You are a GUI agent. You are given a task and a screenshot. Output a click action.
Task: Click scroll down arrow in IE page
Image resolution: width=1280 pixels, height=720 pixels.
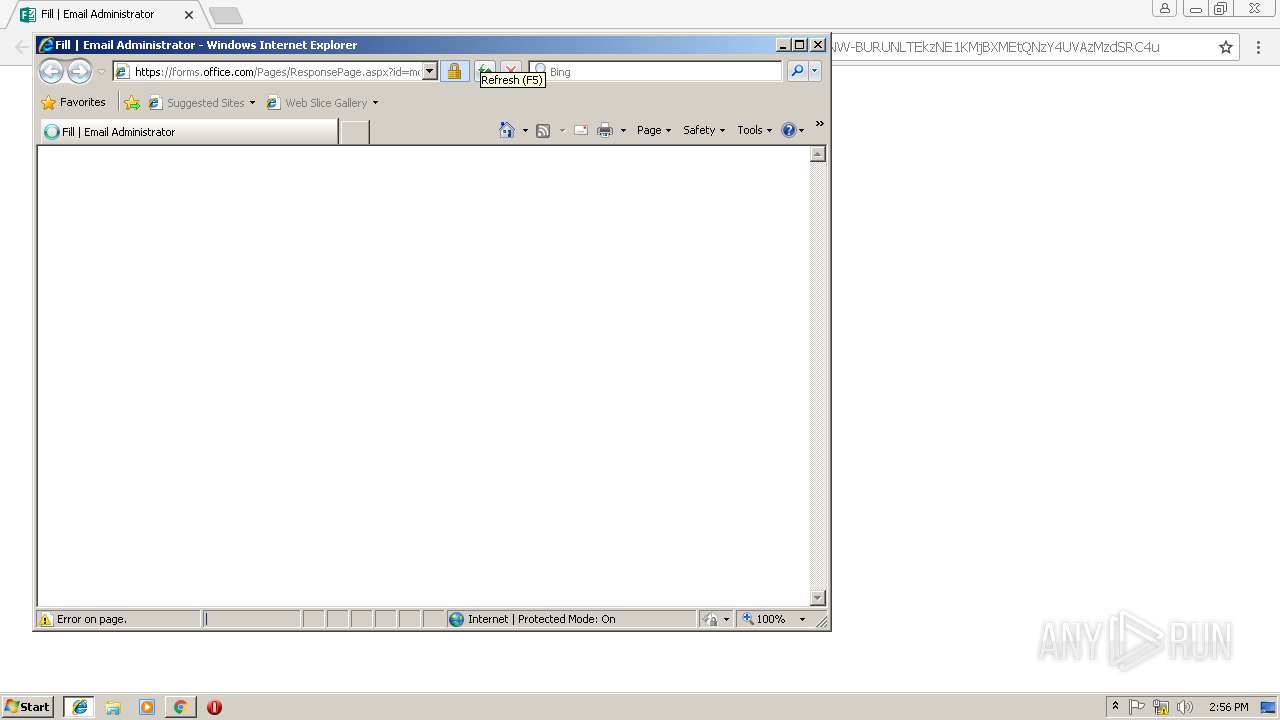pyautogui.click(x=817, y=598)
